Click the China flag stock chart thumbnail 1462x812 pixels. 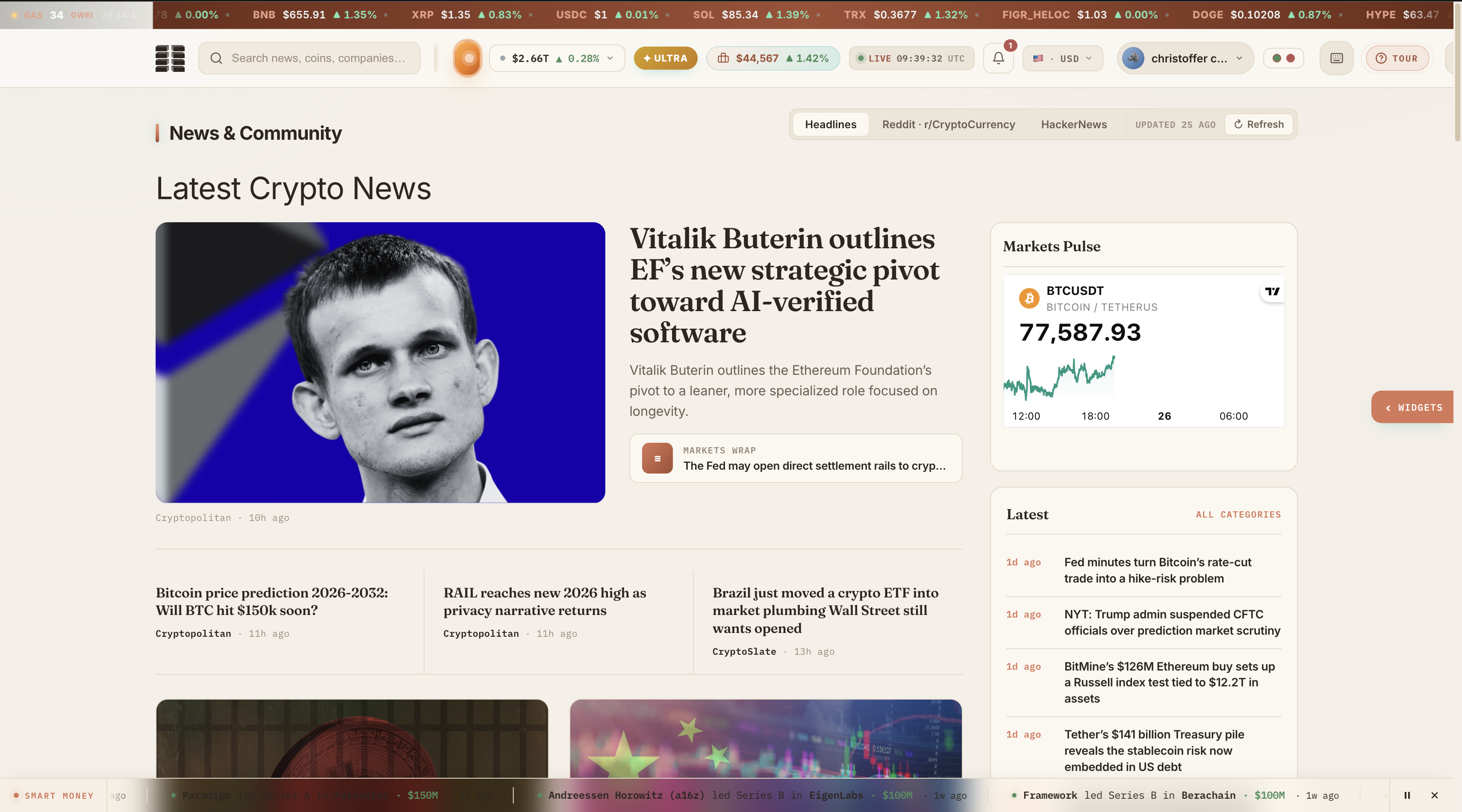766,739
